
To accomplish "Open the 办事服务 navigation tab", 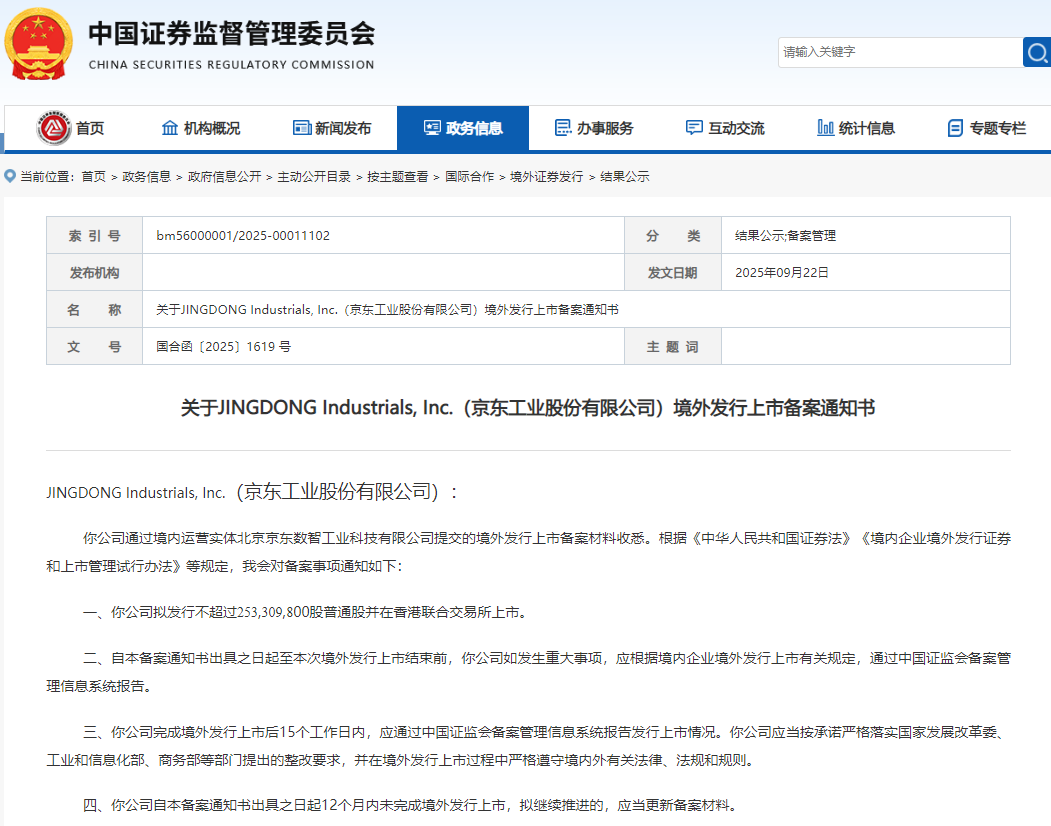I will pyautogui.click(x=605, y=128).
